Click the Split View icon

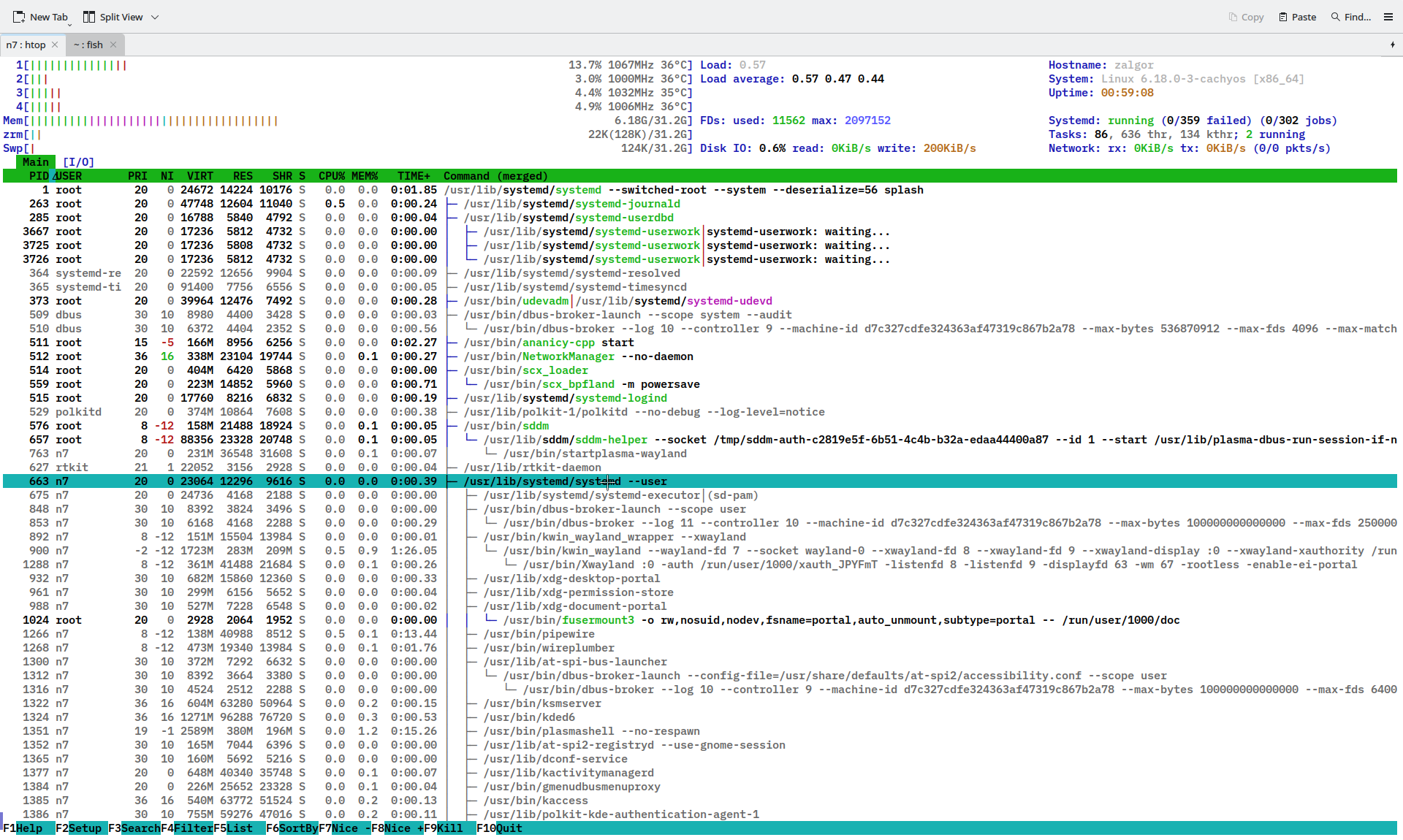(89, 17)
